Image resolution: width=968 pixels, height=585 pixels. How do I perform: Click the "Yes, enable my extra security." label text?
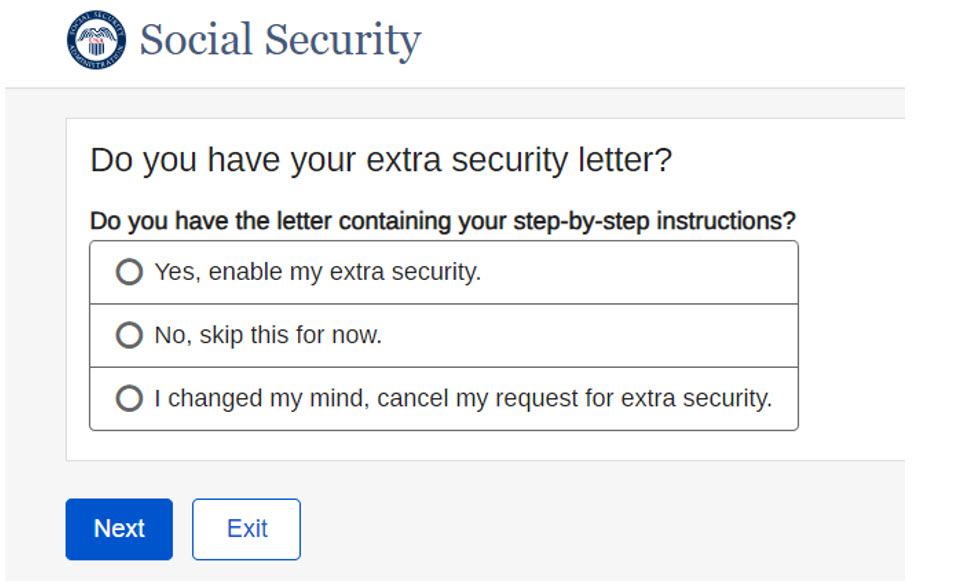point(317,272)
